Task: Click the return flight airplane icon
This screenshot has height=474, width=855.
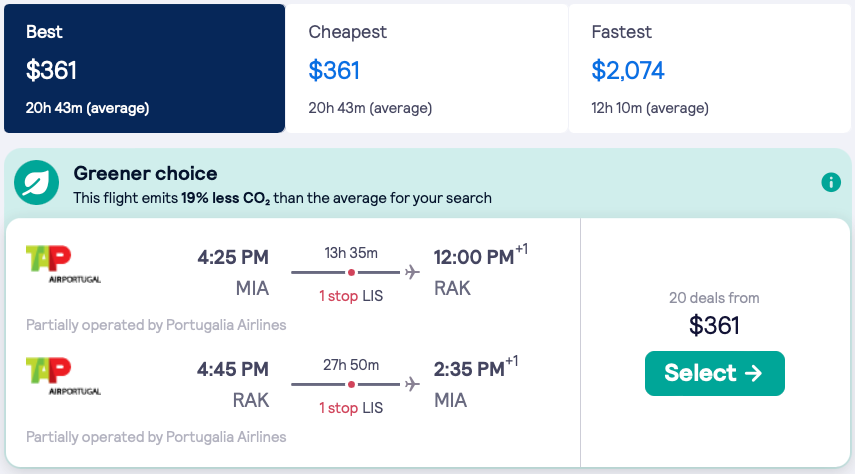Action: [412, 384]
